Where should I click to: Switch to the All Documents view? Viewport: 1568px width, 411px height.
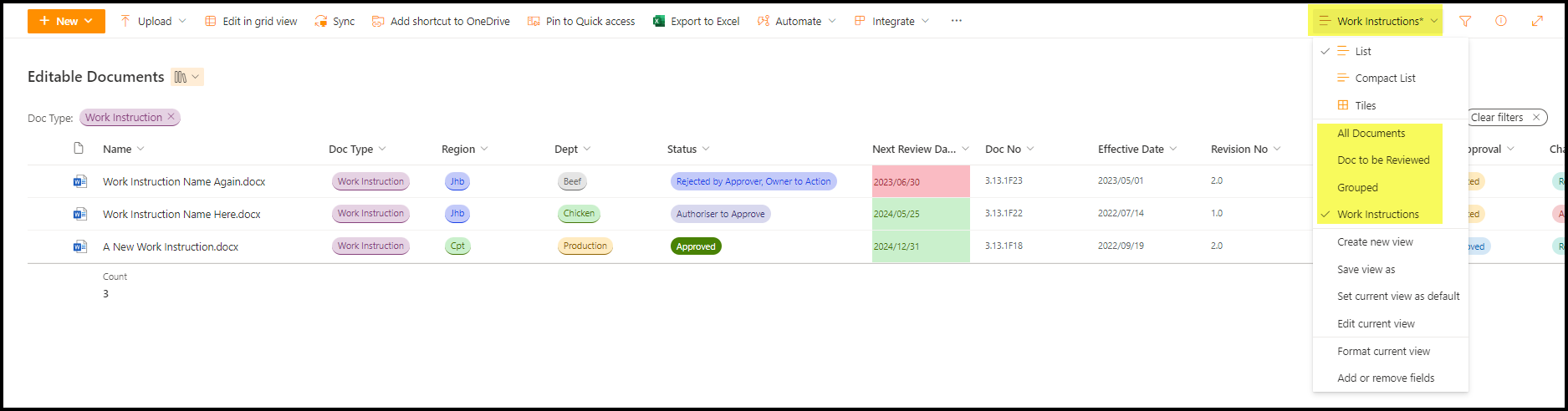(1371, 133)
